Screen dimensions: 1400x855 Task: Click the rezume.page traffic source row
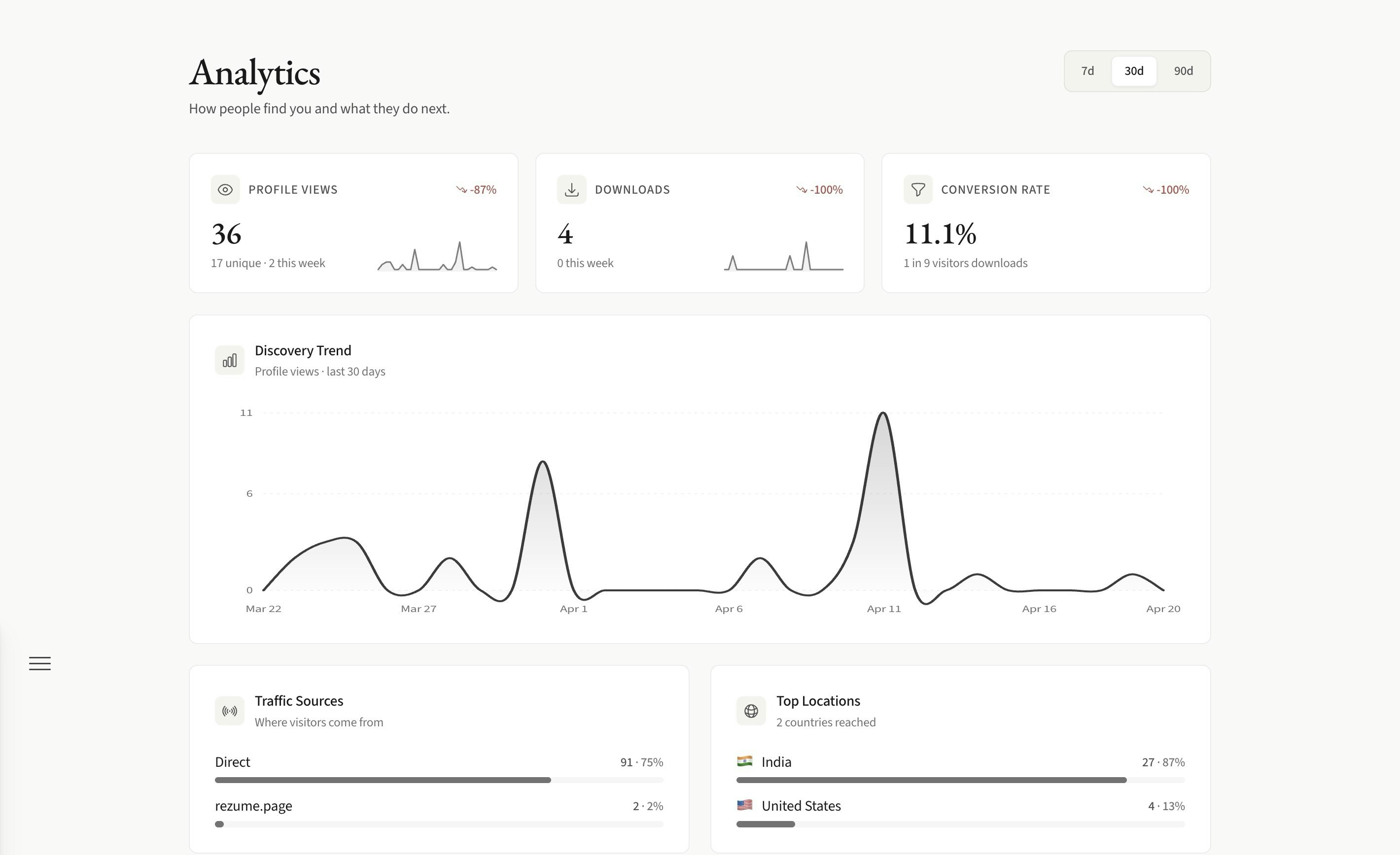(x=253, y=806)
